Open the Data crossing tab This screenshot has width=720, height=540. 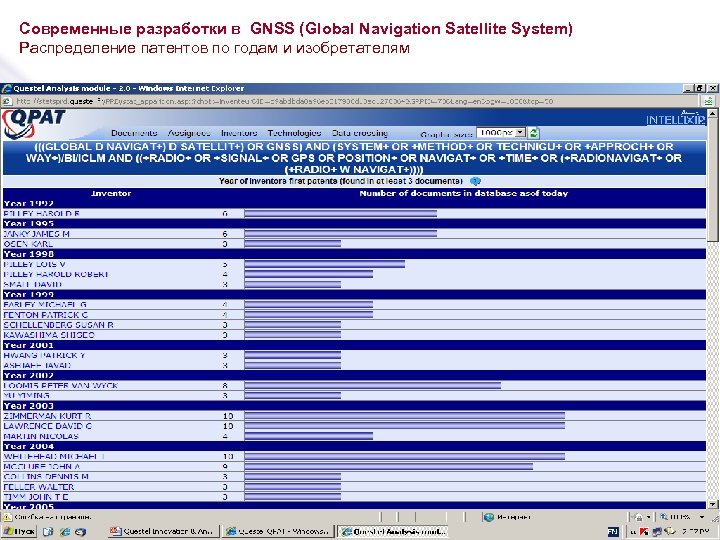coord(360,133)
